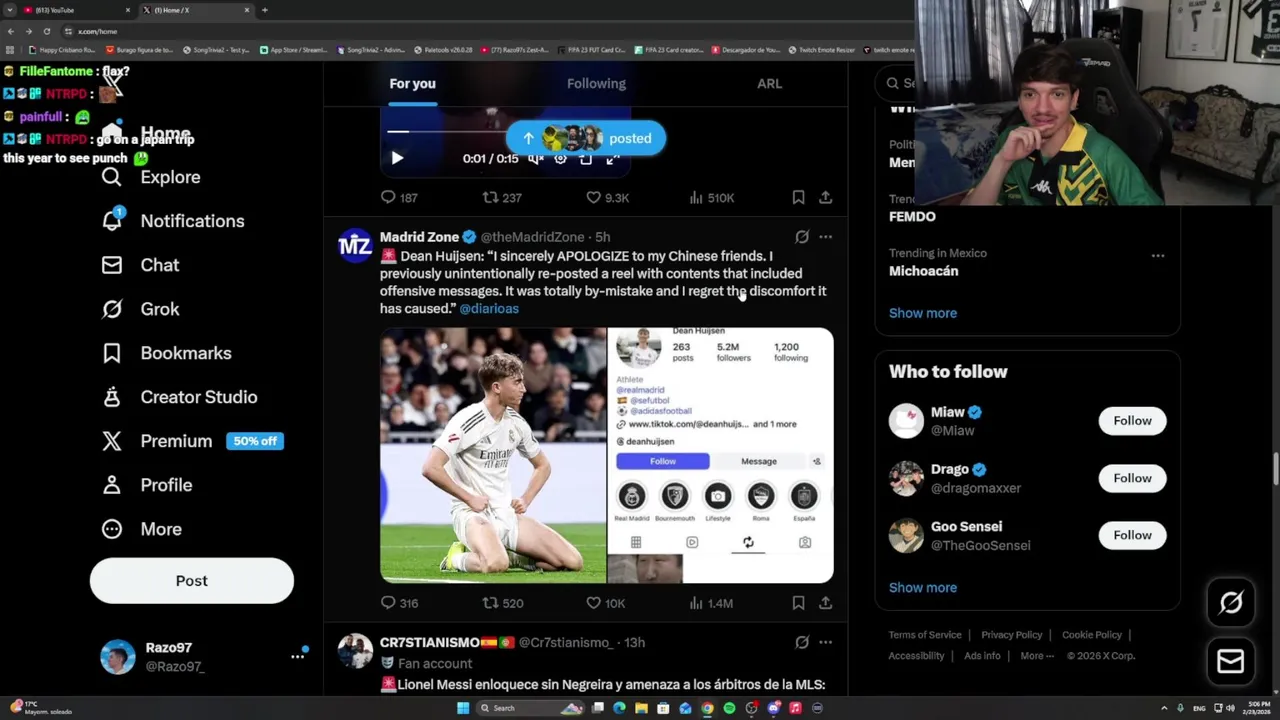Open the floating Grok button
This screenshot has height=720, width=1280.
[1231, 602]
